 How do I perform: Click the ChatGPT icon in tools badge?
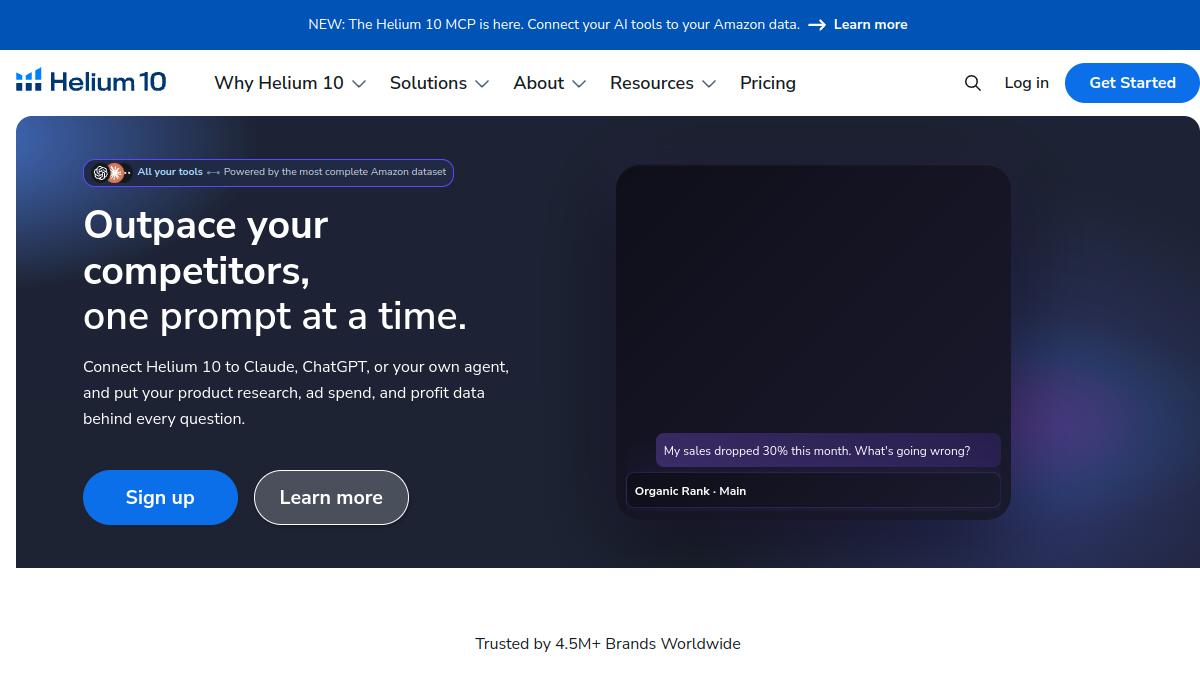pyautogui.click(x=101, y=173)
